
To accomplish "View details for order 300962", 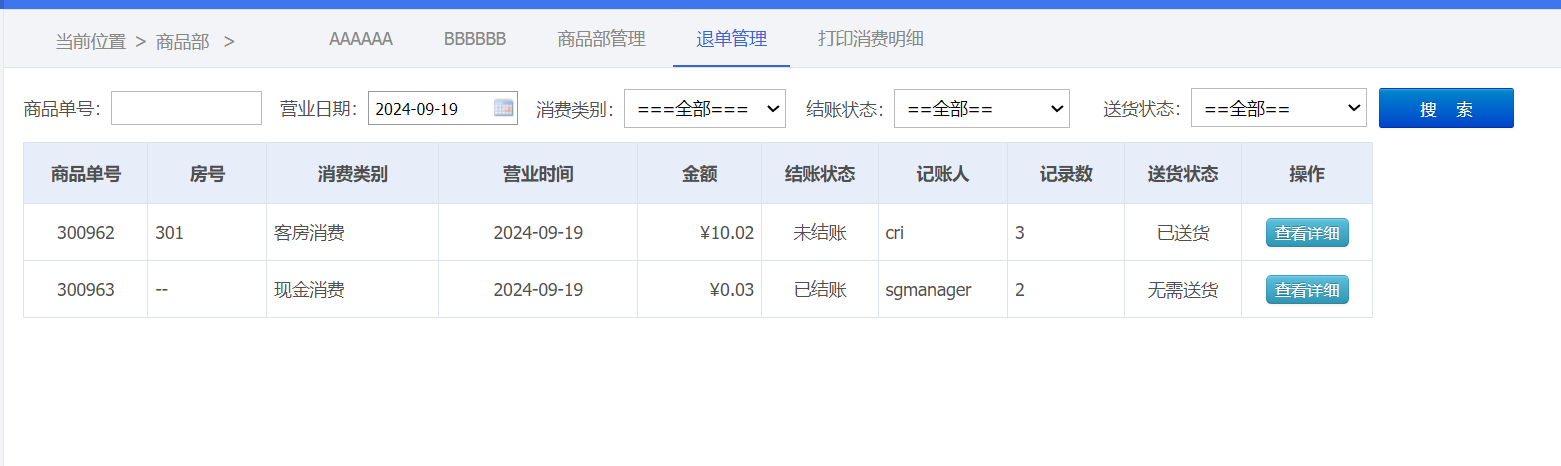I will [1307, 233].
